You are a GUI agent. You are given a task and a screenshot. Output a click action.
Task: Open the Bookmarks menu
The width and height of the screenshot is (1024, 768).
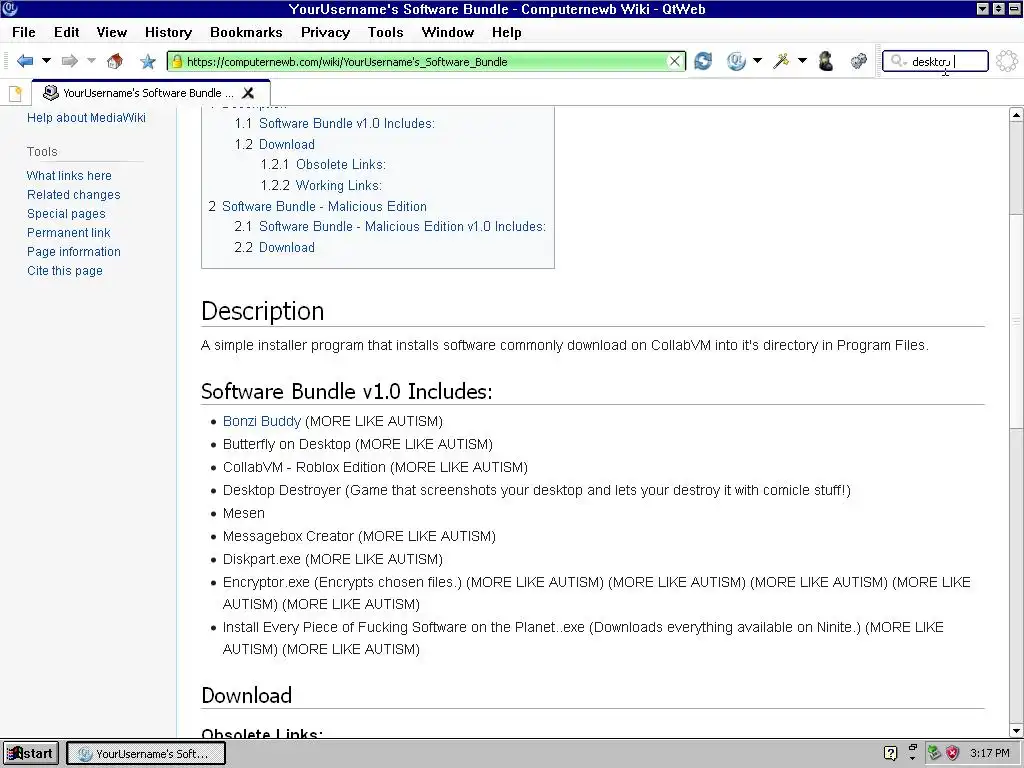coord(246,32)
